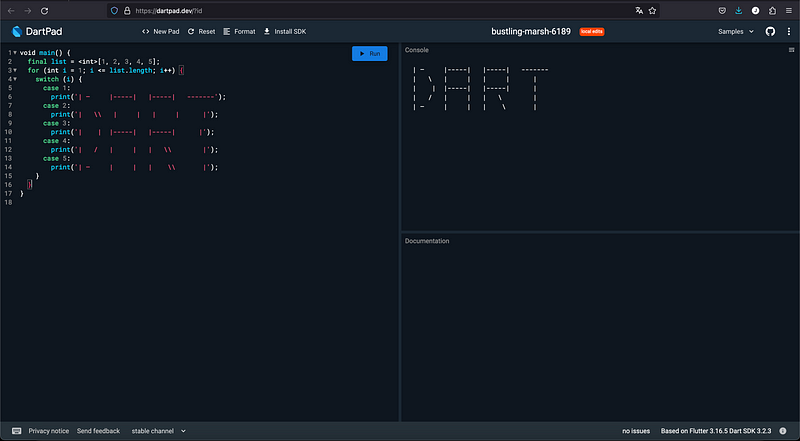Show version info icon in footer
800x441 pixels.
783,431
